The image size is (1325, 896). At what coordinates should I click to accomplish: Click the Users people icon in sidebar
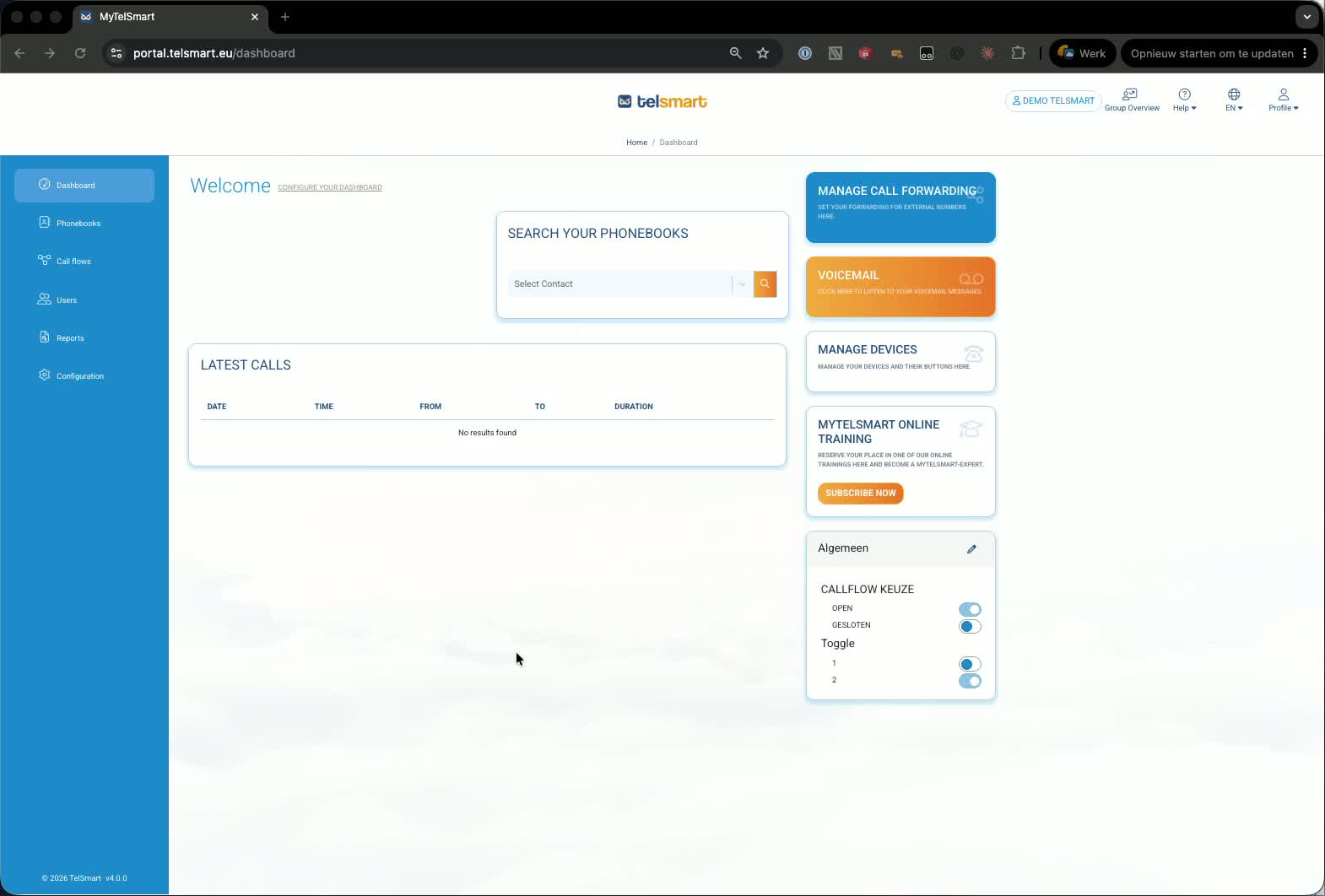(45, 299)
